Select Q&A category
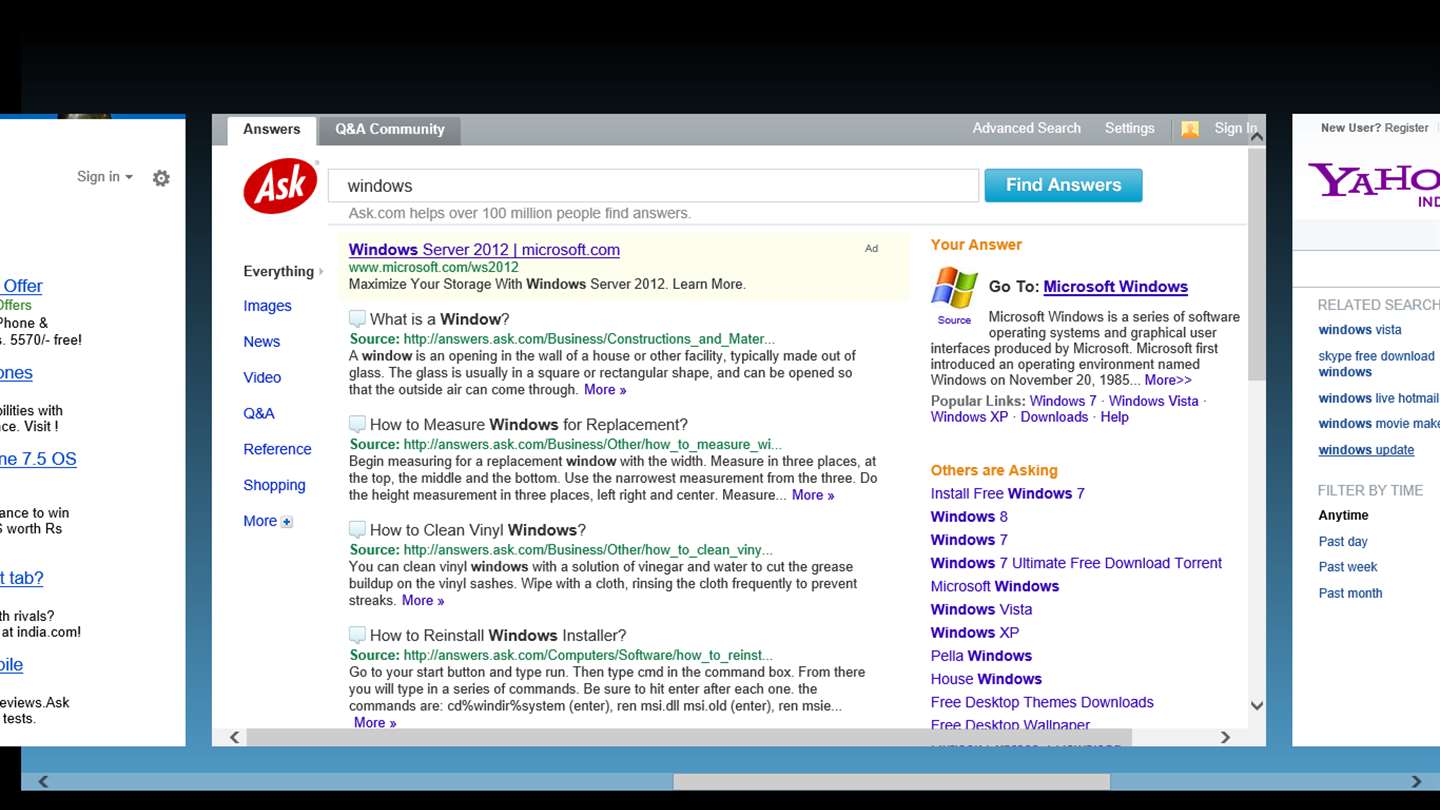This screenshot has width=1440, height=810. [x=258, y=414]
